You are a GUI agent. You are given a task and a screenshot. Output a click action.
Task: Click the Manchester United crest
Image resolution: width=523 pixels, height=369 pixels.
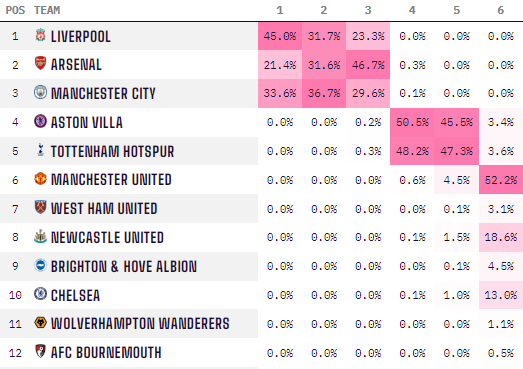point(40,179)
